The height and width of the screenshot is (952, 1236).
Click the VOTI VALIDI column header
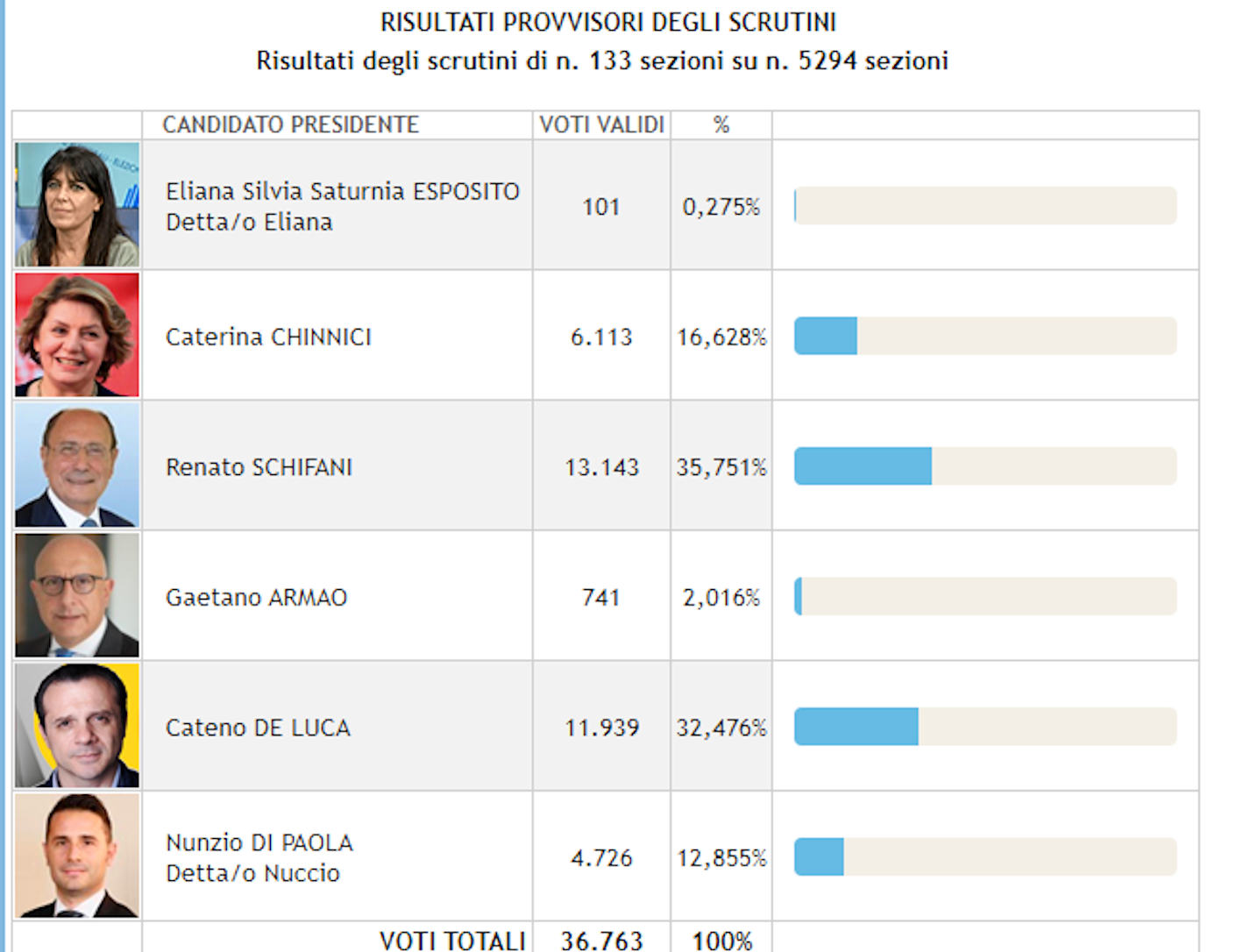(601, 124)
